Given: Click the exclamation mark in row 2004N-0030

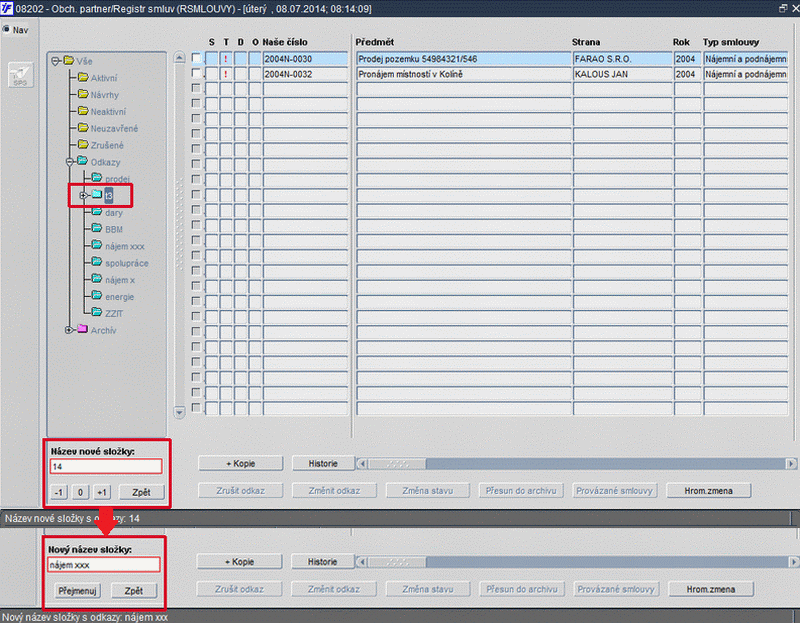Looking at the screenshot, I should [x=226, y=59].
